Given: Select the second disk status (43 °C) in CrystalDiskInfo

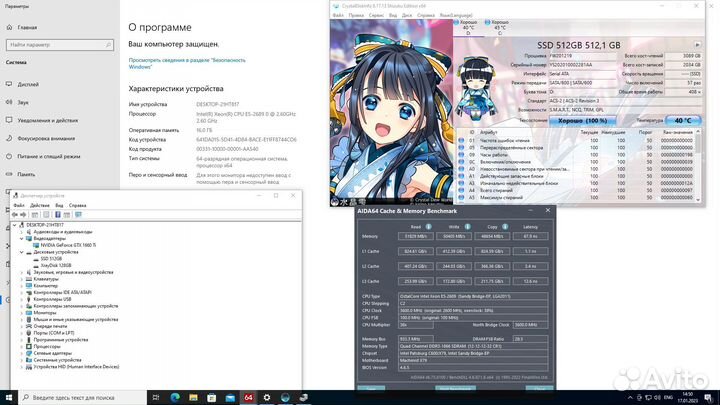Looking at the screenshot, I should point(499,28).
